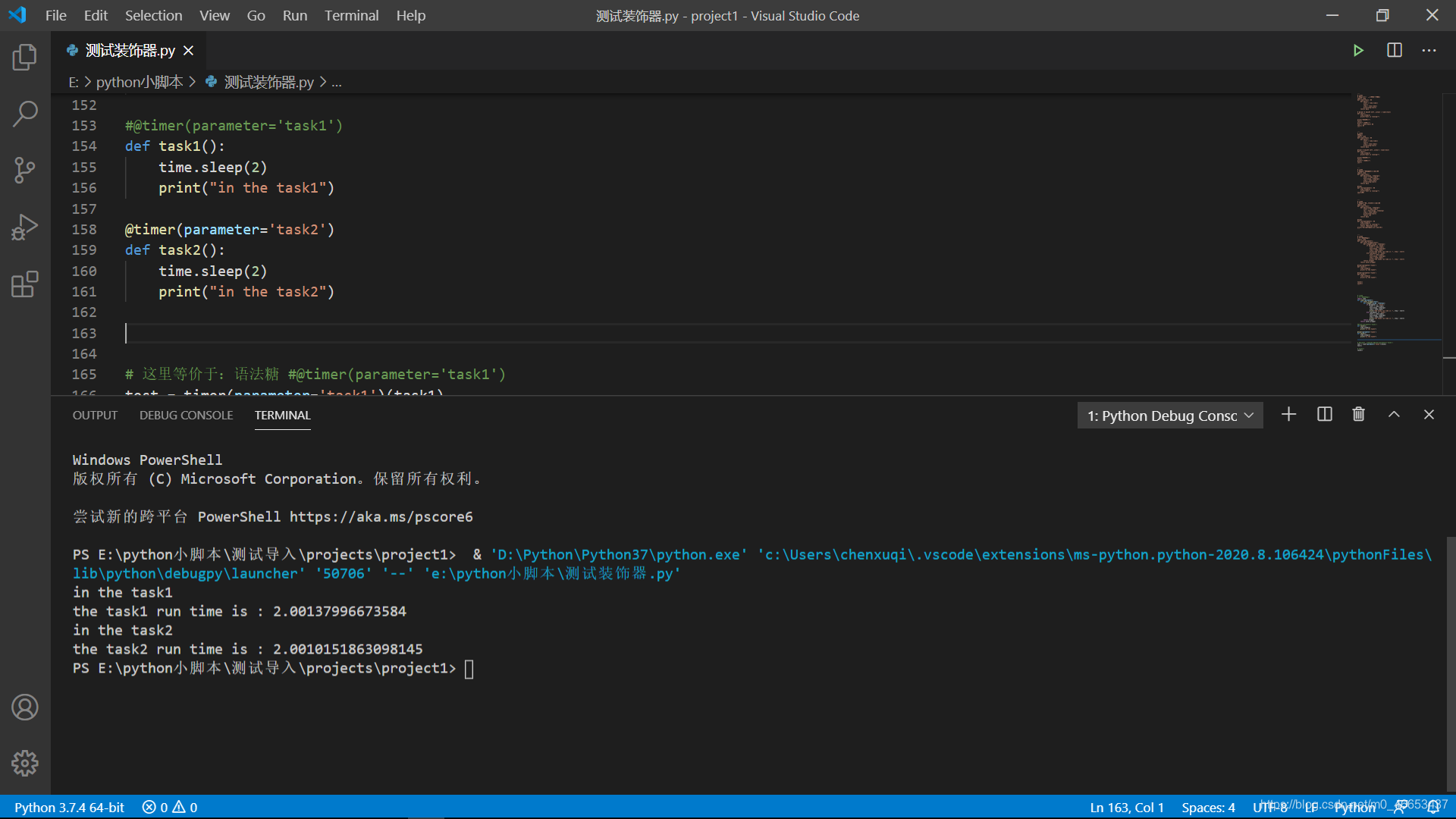Click 'the task1 run time is' output
Viewport: 1456px width, 819px height.
[240, 612]
